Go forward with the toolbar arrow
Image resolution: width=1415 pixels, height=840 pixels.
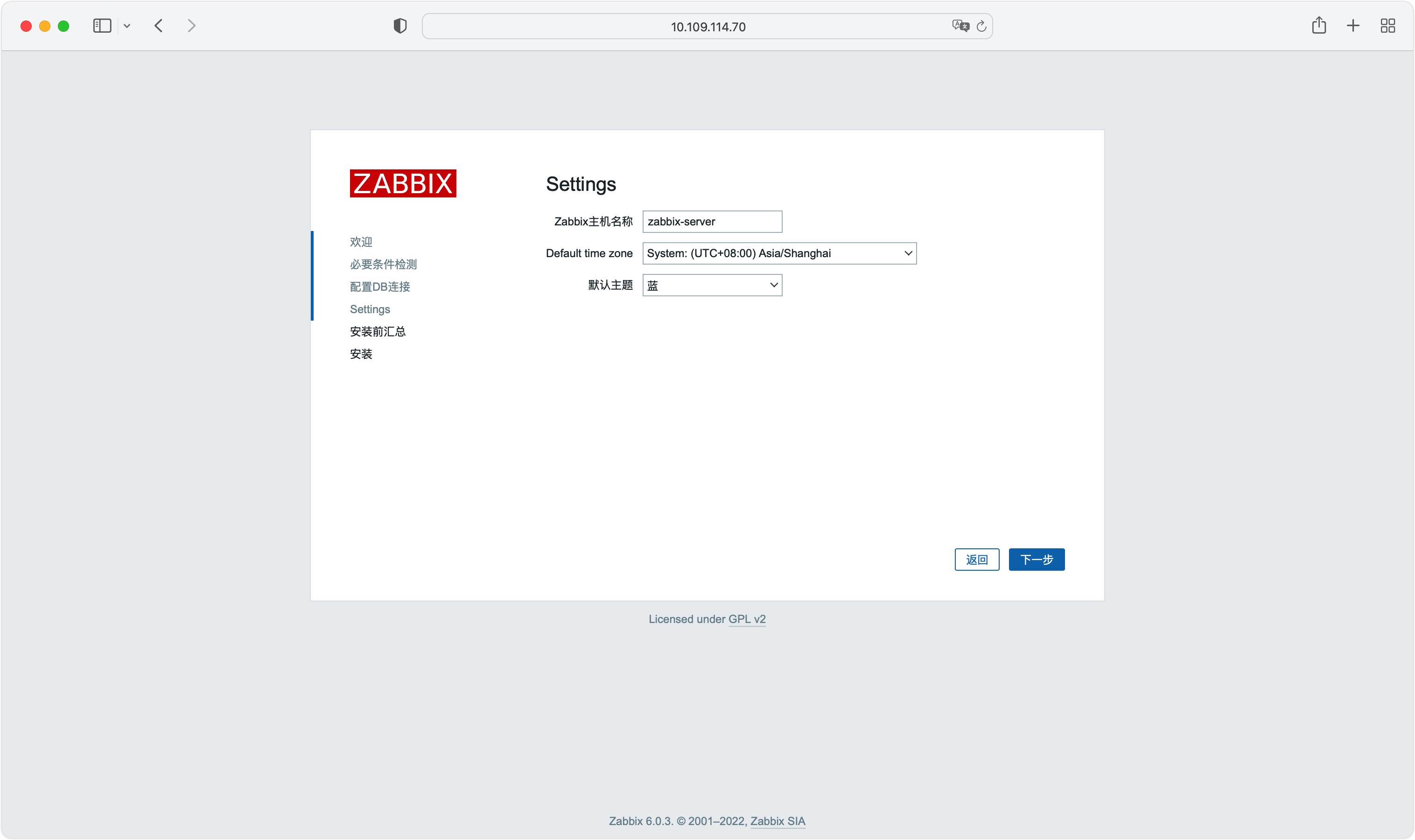click(191, 26)
